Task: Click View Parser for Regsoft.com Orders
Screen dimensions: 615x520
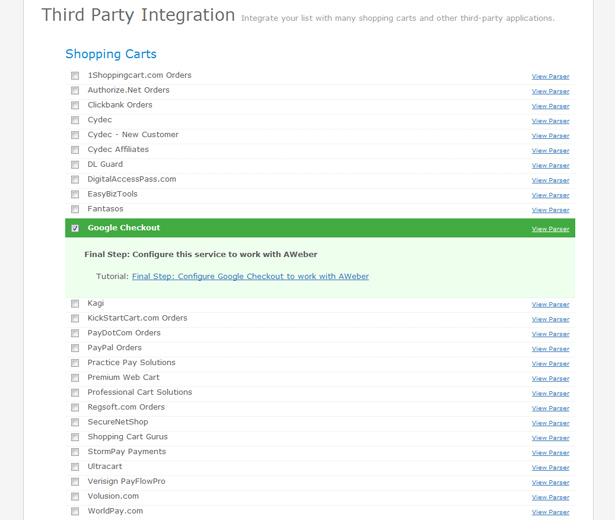Action: click(x=550, y=409)
